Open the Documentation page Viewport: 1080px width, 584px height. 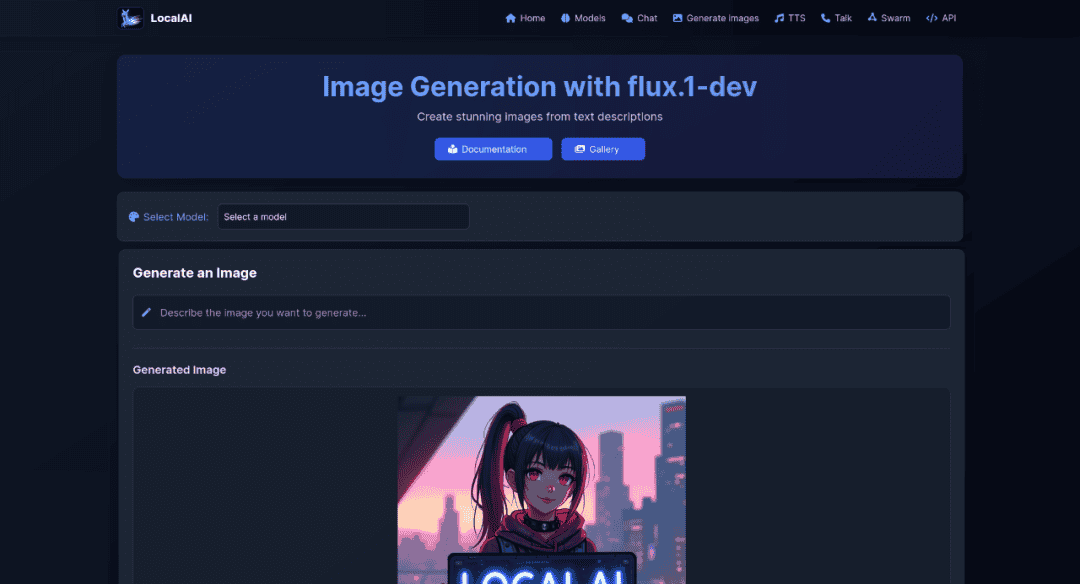pos(493,148)
